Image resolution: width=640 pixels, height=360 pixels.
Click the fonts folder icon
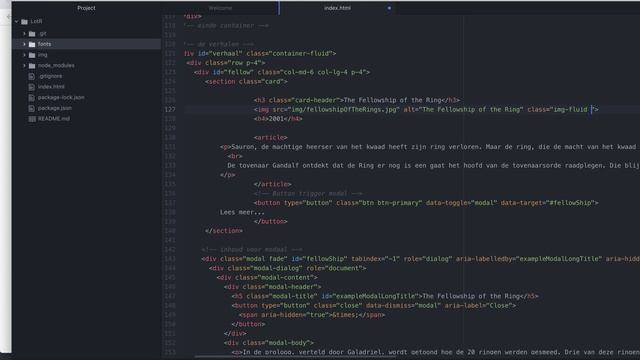[x=32, y=44]
